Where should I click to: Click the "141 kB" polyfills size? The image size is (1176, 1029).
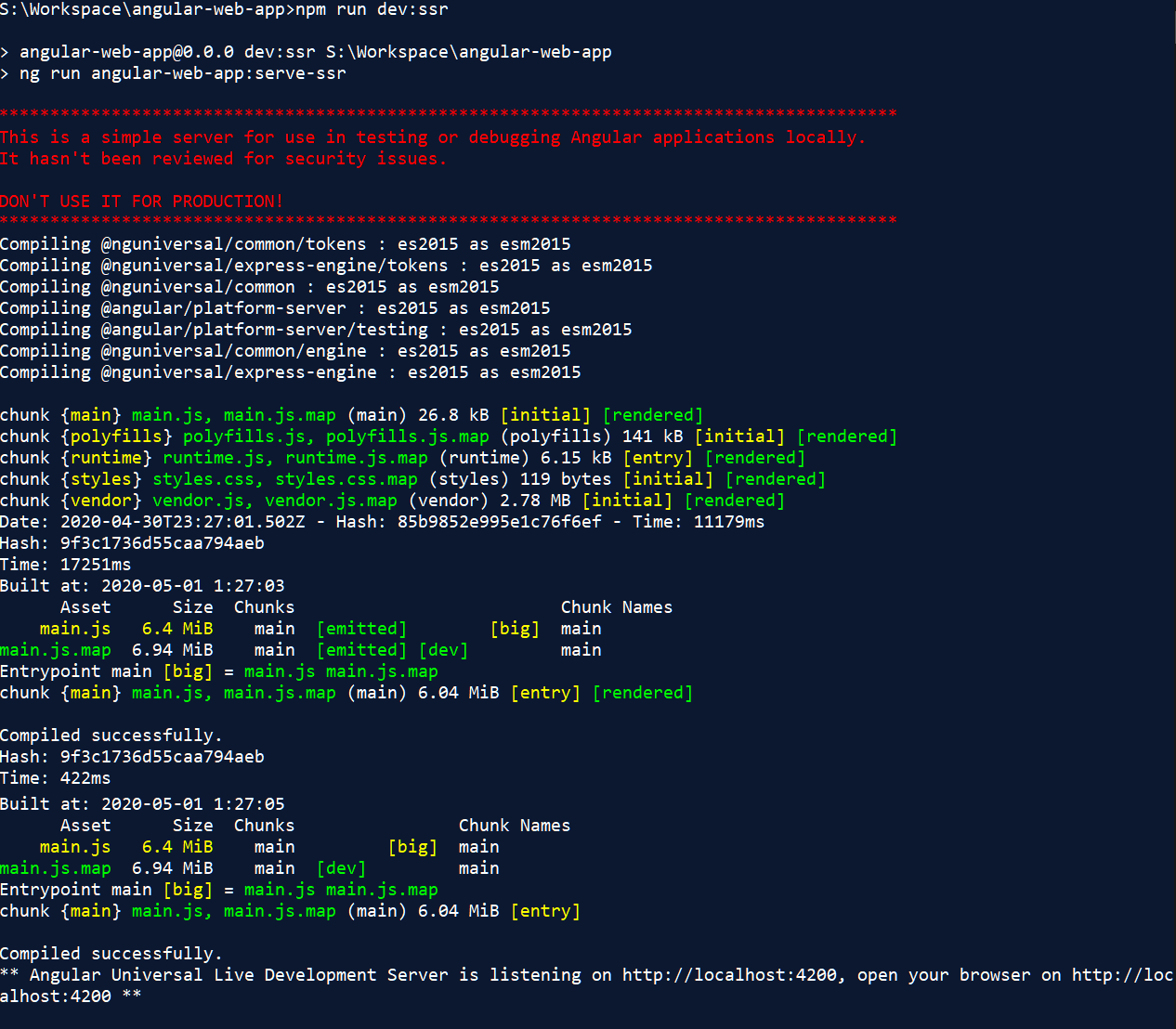coord(652,436)
